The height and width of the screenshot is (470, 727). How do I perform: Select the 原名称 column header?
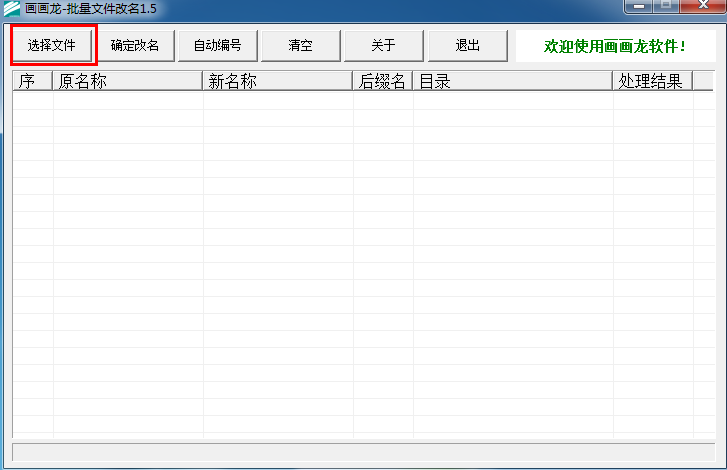click(x=128, y=81)
